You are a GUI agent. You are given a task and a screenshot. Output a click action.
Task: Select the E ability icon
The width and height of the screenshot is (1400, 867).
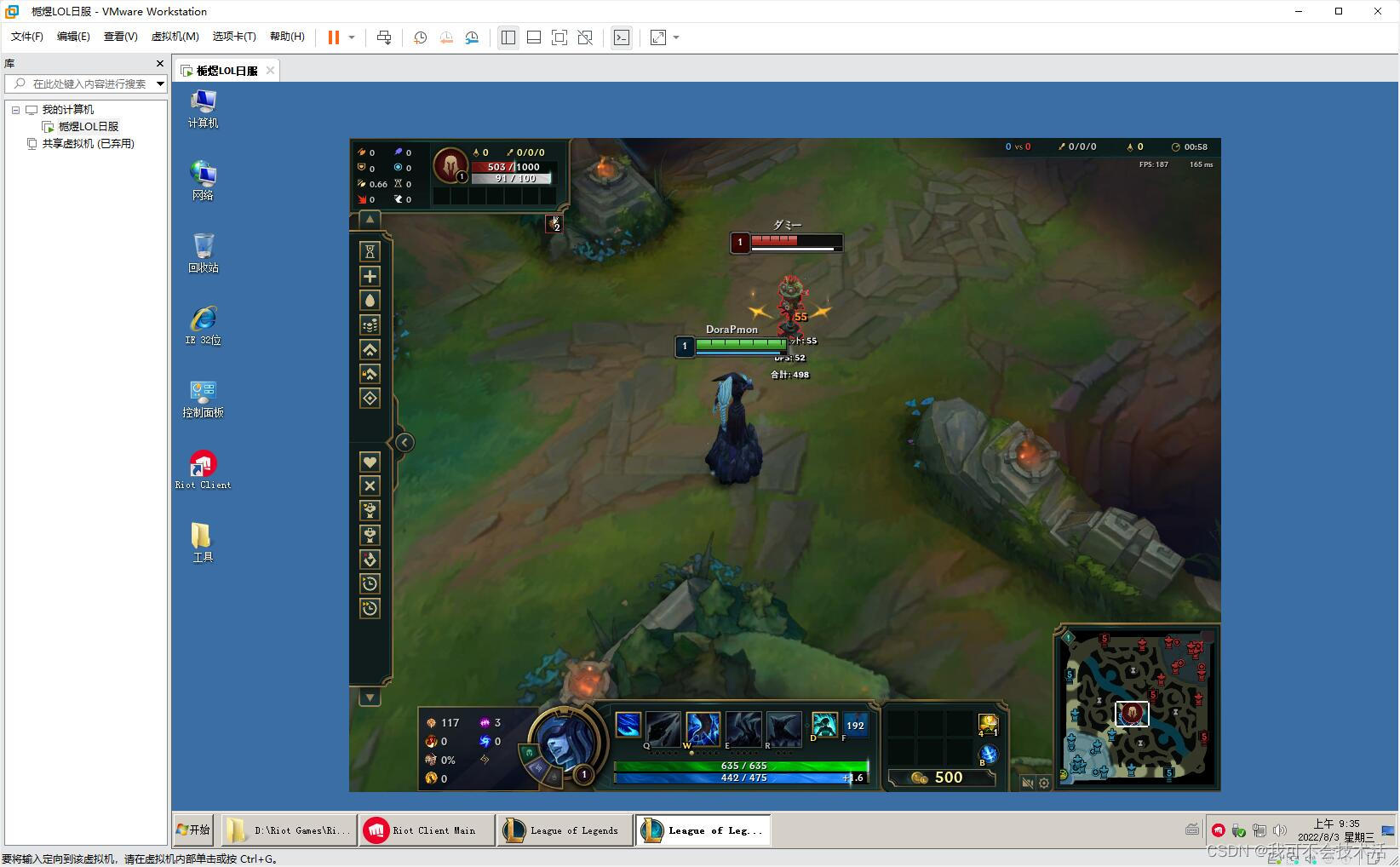[743, 730]
